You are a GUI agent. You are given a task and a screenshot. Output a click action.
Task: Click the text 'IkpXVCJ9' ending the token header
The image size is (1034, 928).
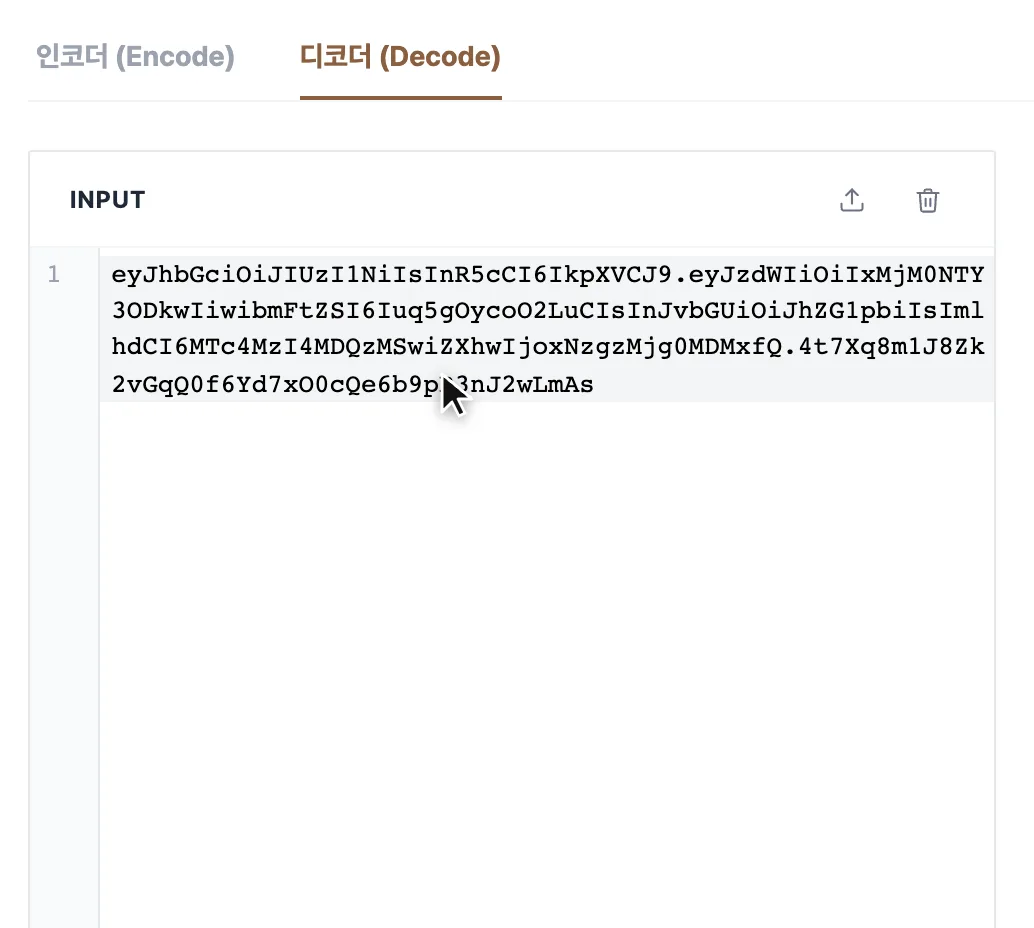(x=611, y=274)
